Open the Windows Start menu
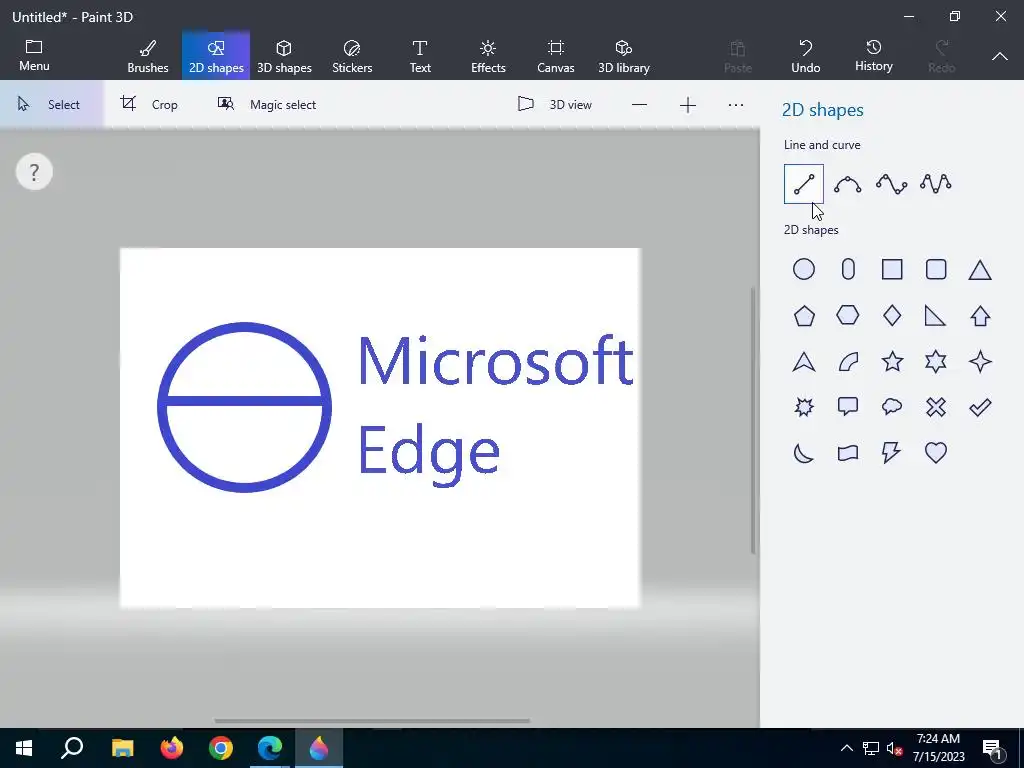The width and height of the screenshot is (1024, 768). coord(24,748)
